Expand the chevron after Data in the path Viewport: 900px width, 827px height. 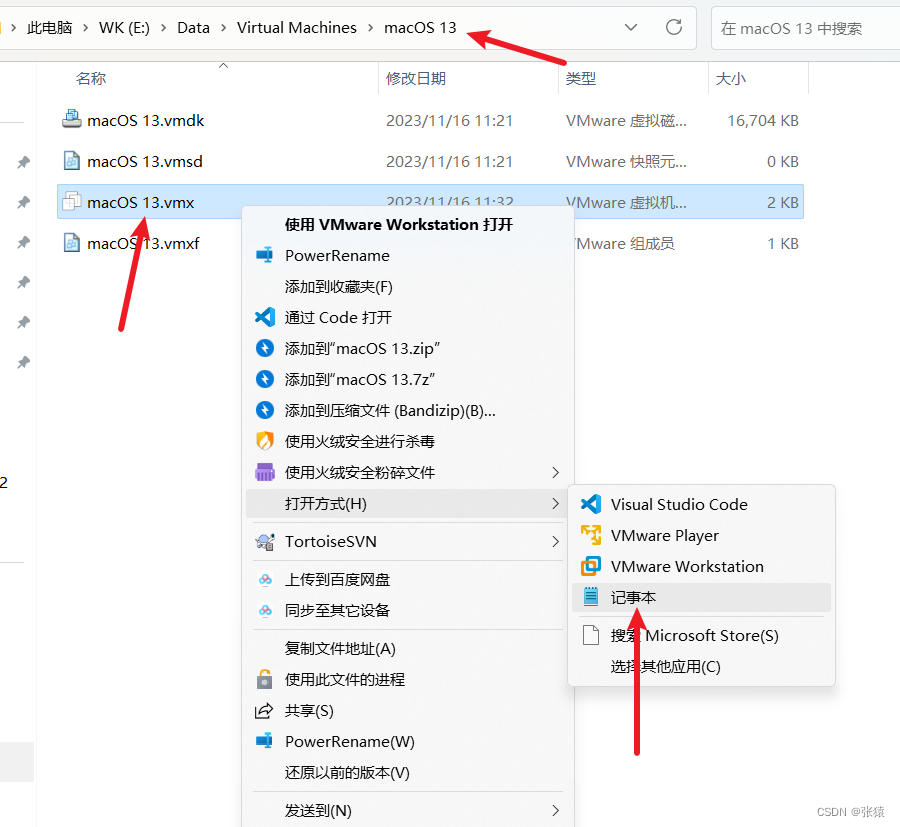223,28
